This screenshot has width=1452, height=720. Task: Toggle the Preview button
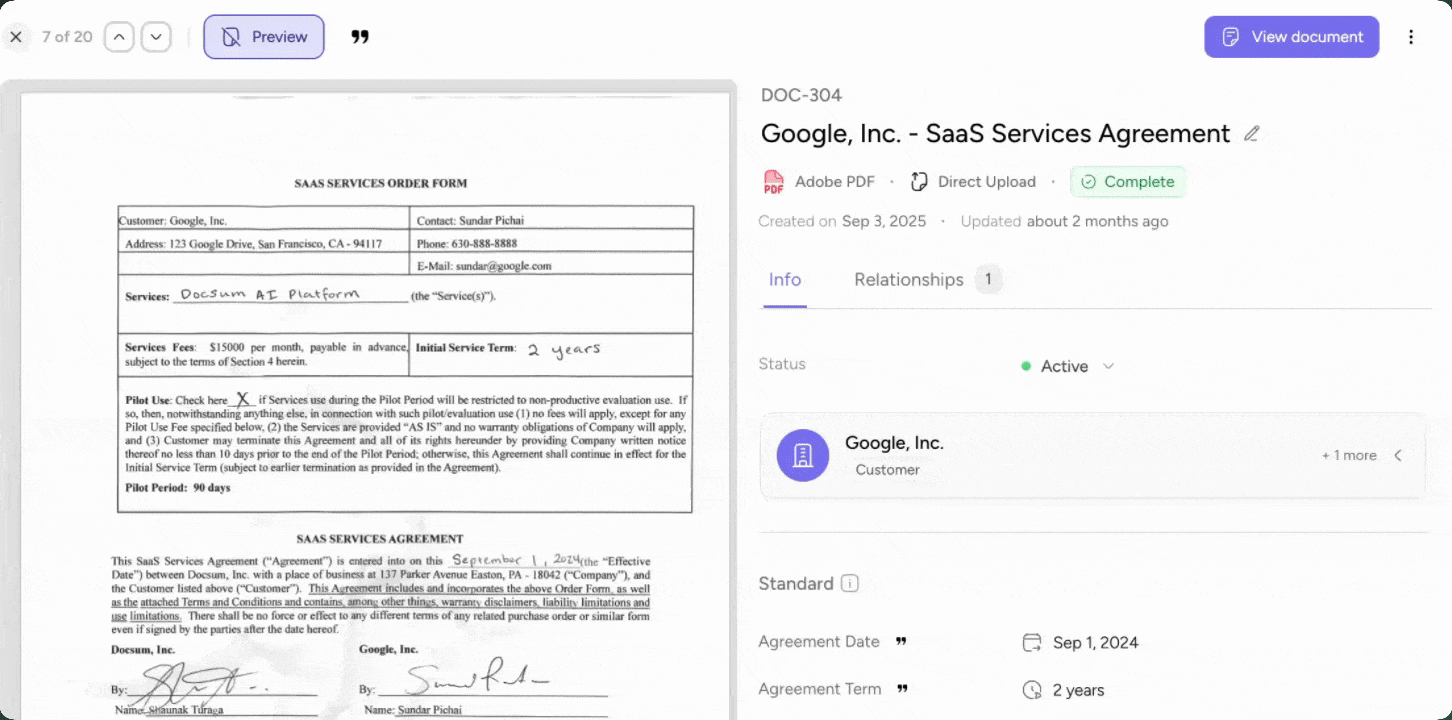click(264, 37)
